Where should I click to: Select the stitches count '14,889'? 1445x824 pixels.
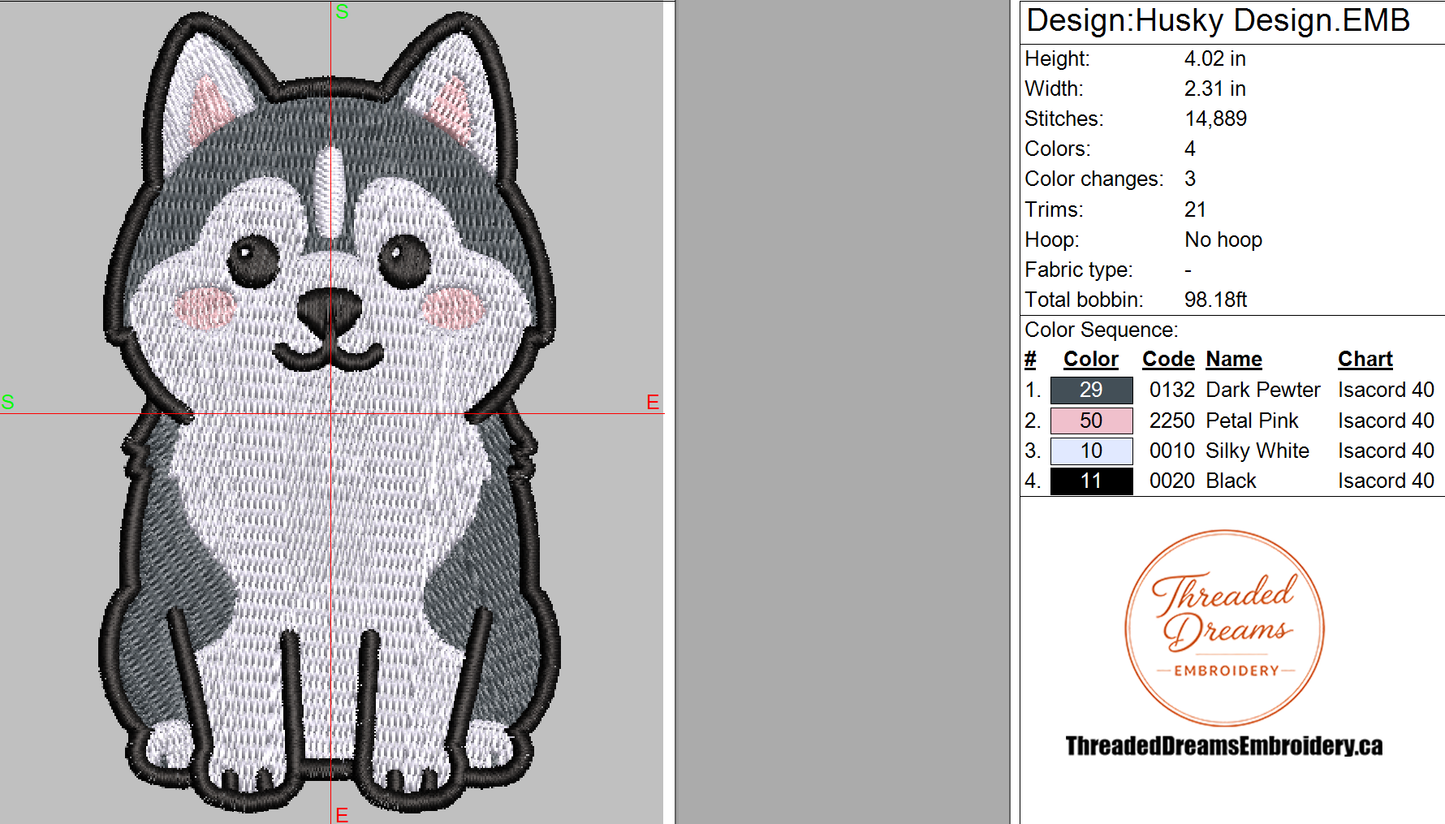click(x=1215, y=119)
